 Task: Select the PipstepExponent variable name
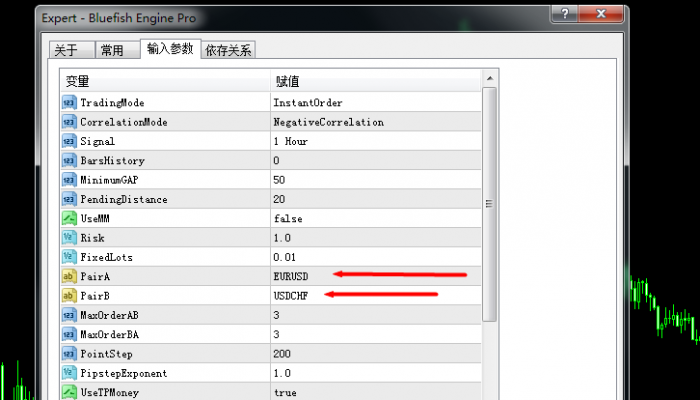[124, 373]
